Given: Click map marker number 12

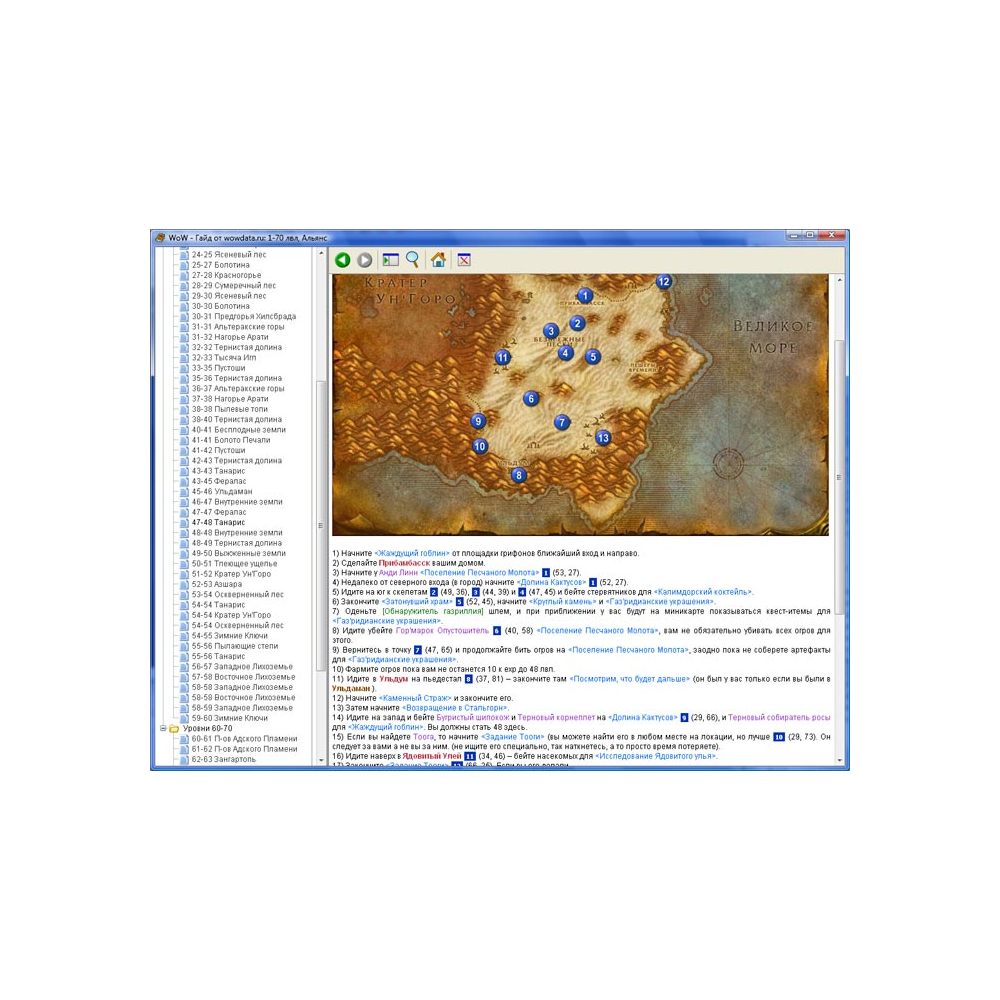Looking at the screenshot, I should tap(664, 282).
